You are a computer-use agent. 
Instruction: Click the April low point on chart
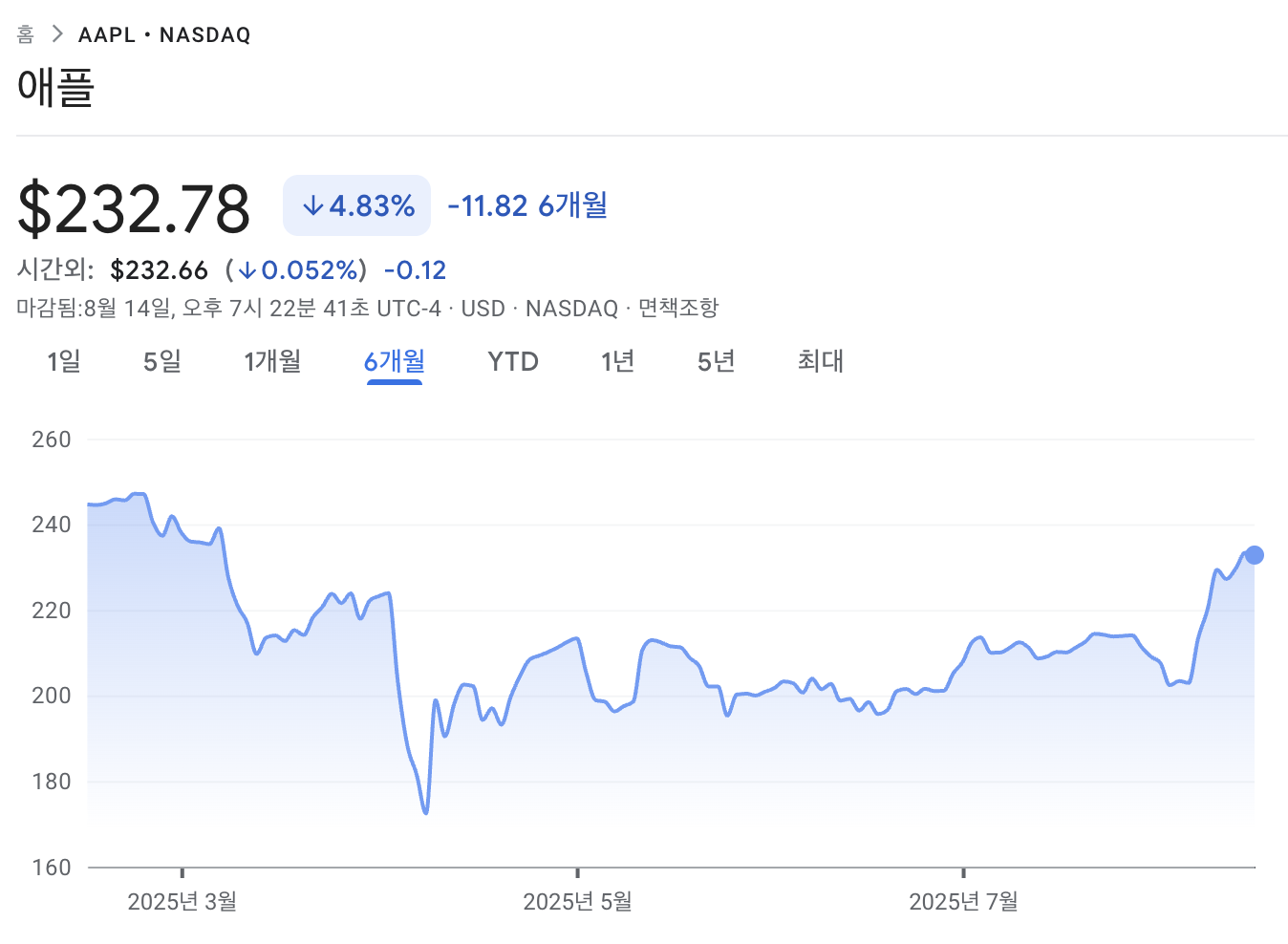(x=425, y=812)
